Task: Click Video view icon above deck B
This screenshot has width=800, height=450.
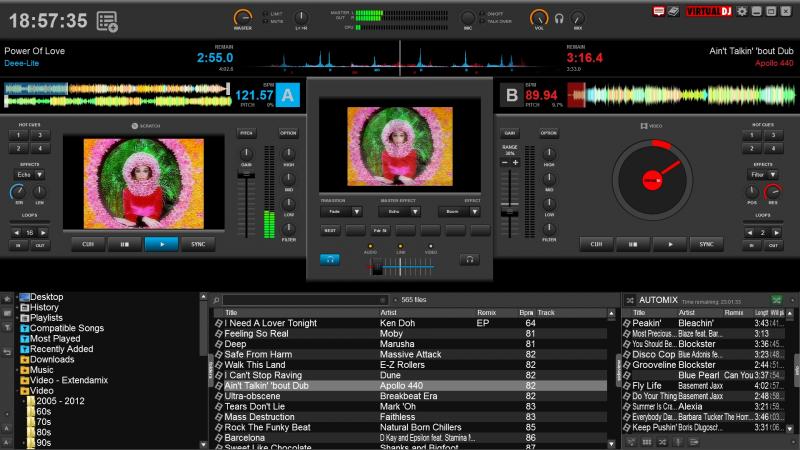Action: (x=644, y=126)
